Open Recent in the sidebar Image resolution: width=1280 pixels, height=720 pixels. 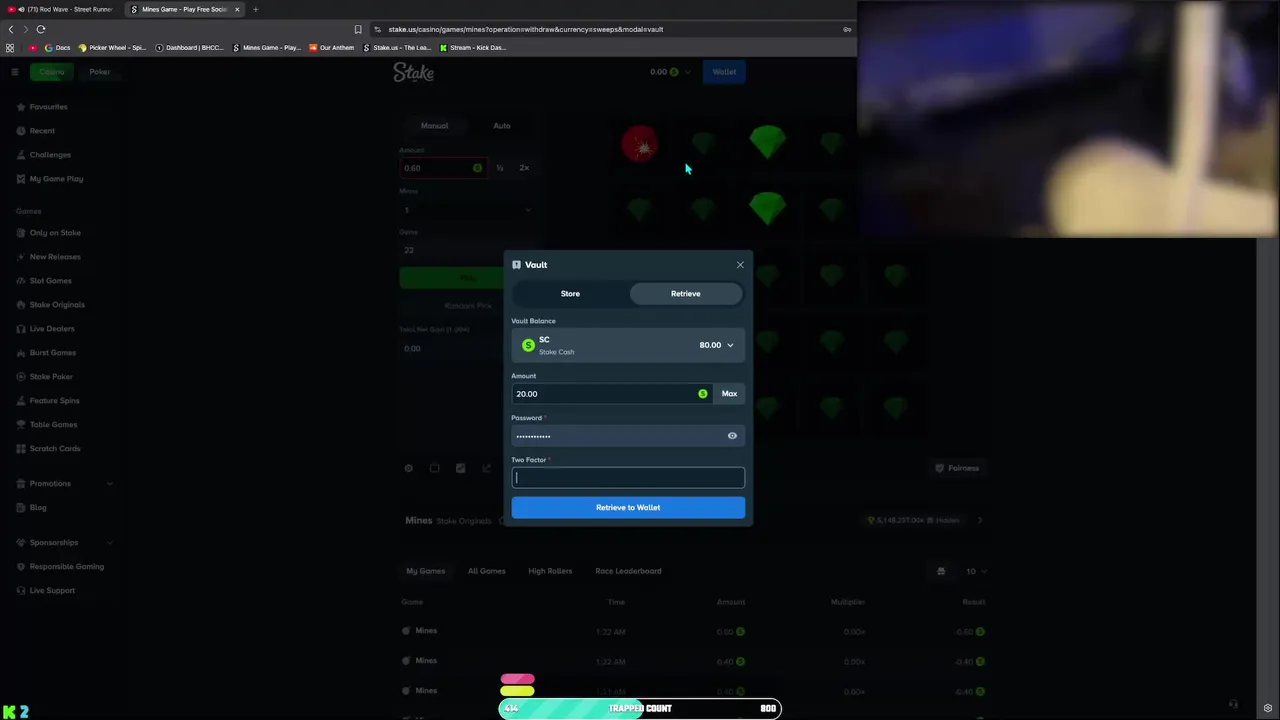pos(42,131)
